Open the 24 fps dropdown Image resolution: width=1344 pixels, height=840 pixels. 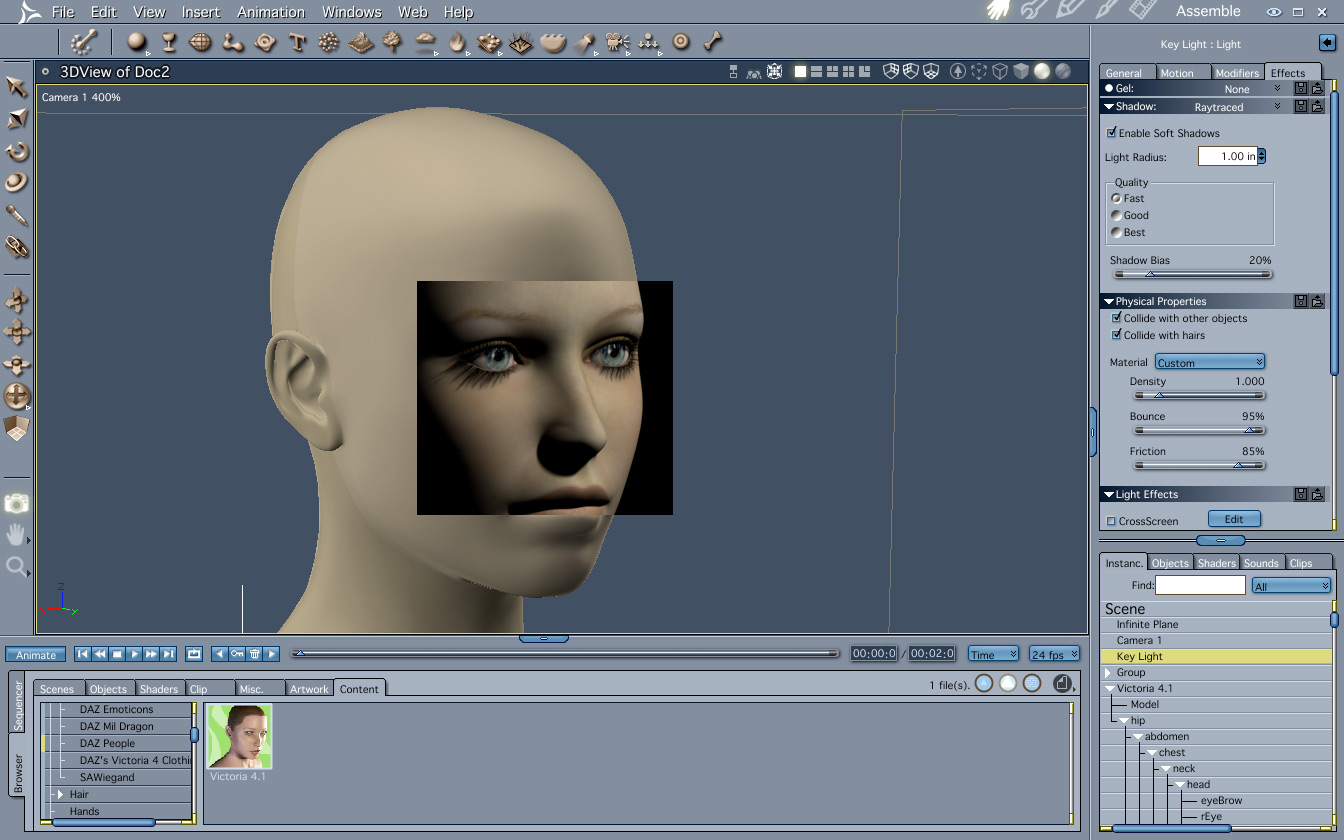click(x=1055, y=654)
